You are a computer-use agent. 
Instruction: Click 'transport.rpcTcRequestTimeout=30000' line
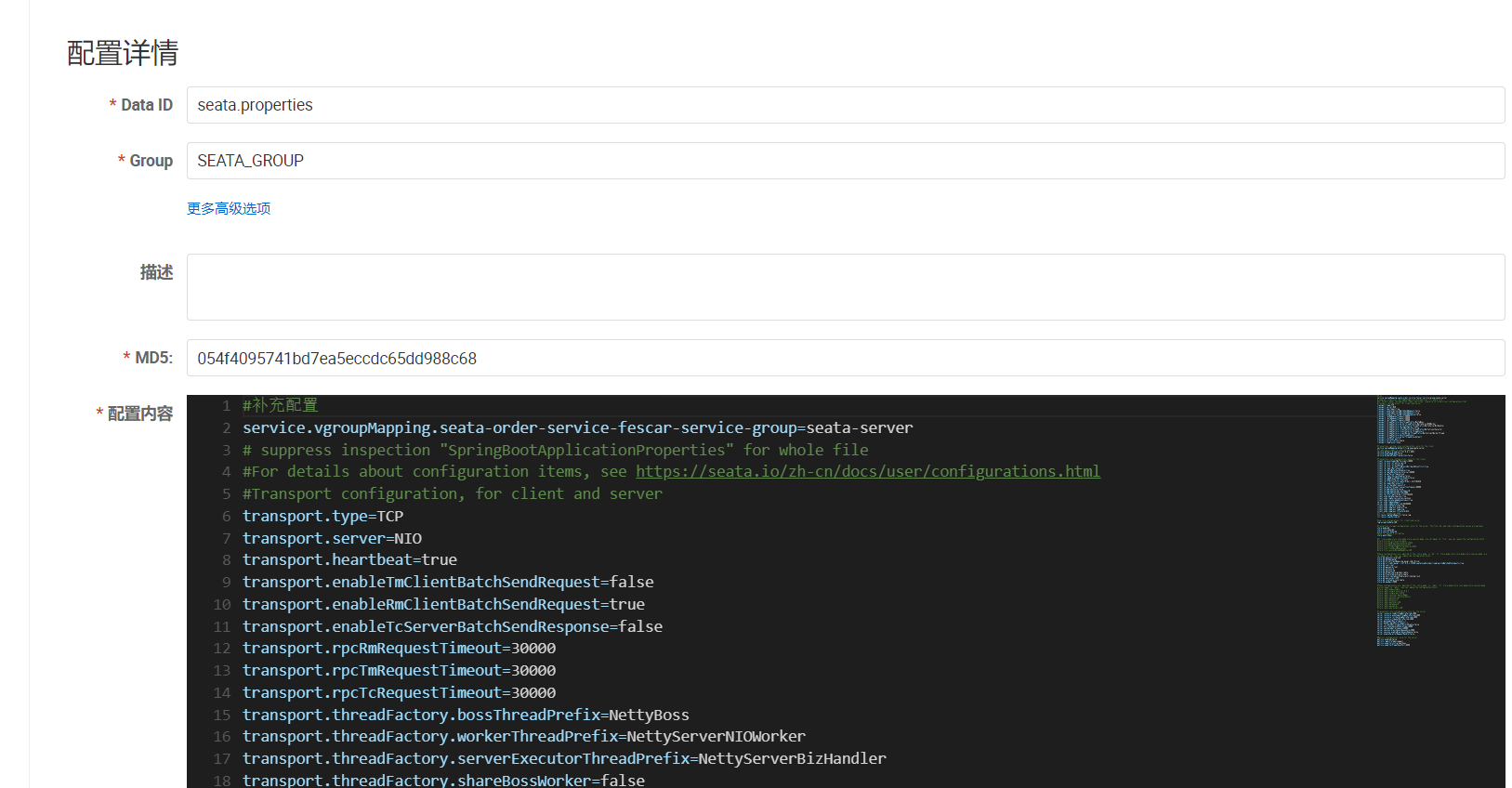click(399, 692)
